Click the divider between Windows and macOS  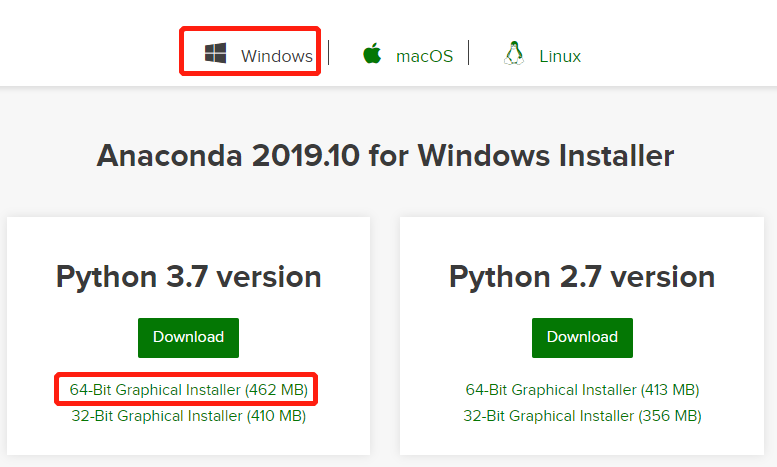coord(329,53)
